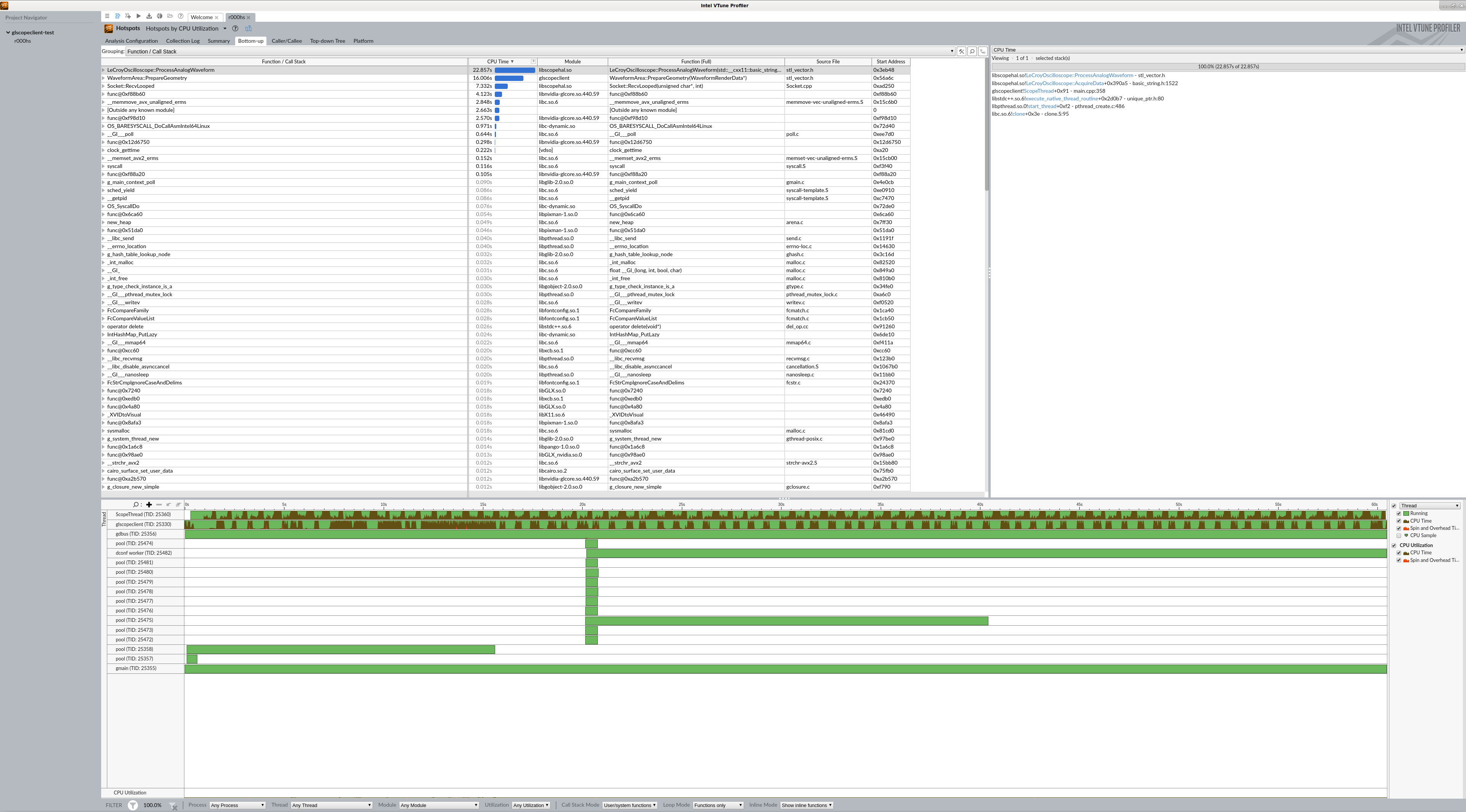Uncheck the Running legend checkbox
1466x812 pixels.
[1399, 514]
